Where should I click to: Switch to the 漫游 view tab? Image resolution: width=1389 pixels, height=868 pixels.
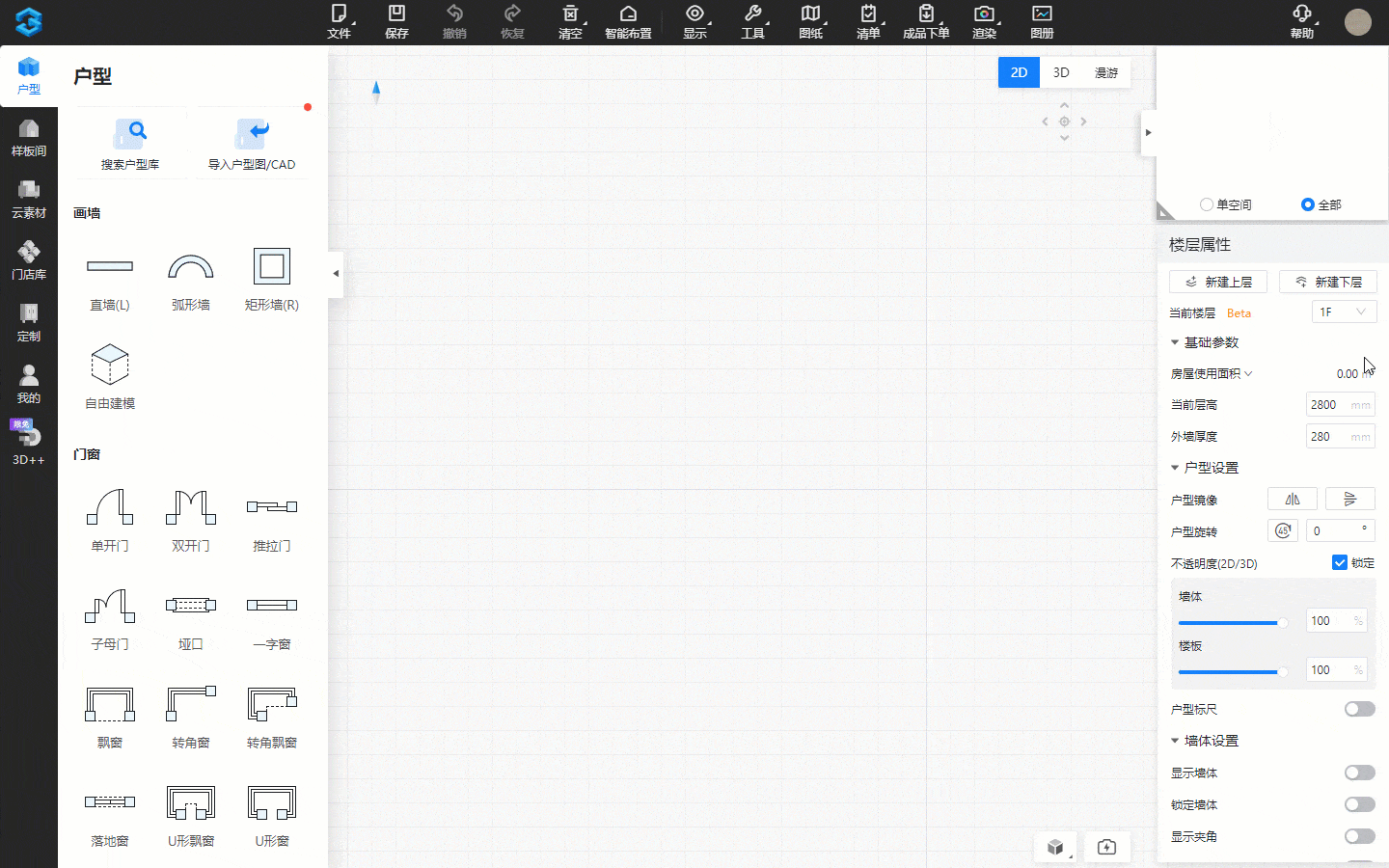click(x=1106, y=72)
